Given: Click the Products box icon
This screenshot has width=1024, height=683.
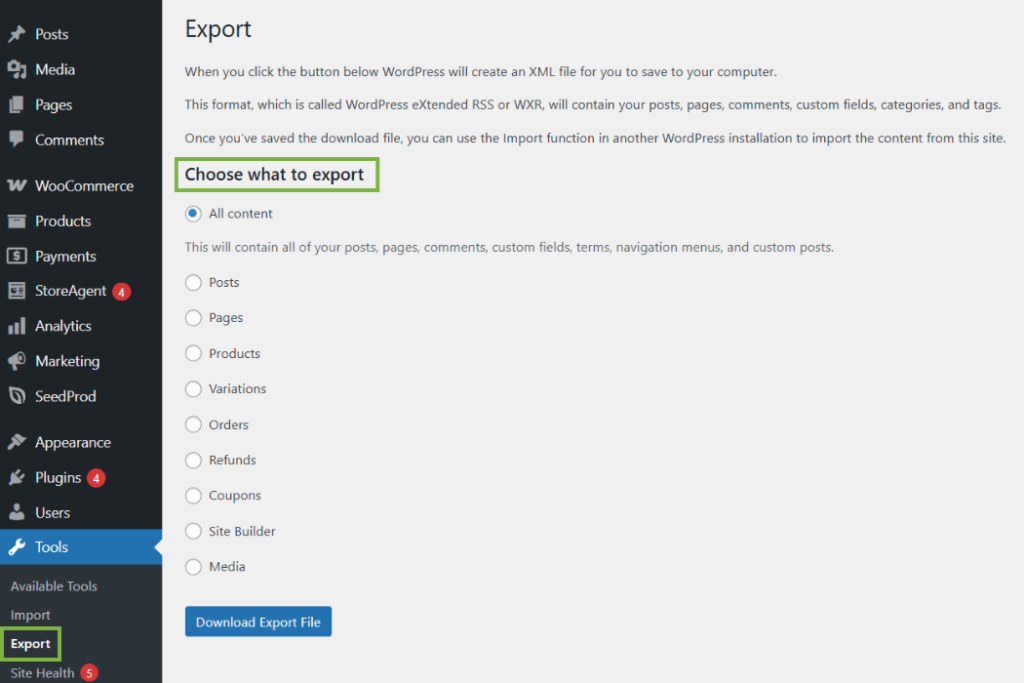Looking at the screenshot, I should pos(17,221).
